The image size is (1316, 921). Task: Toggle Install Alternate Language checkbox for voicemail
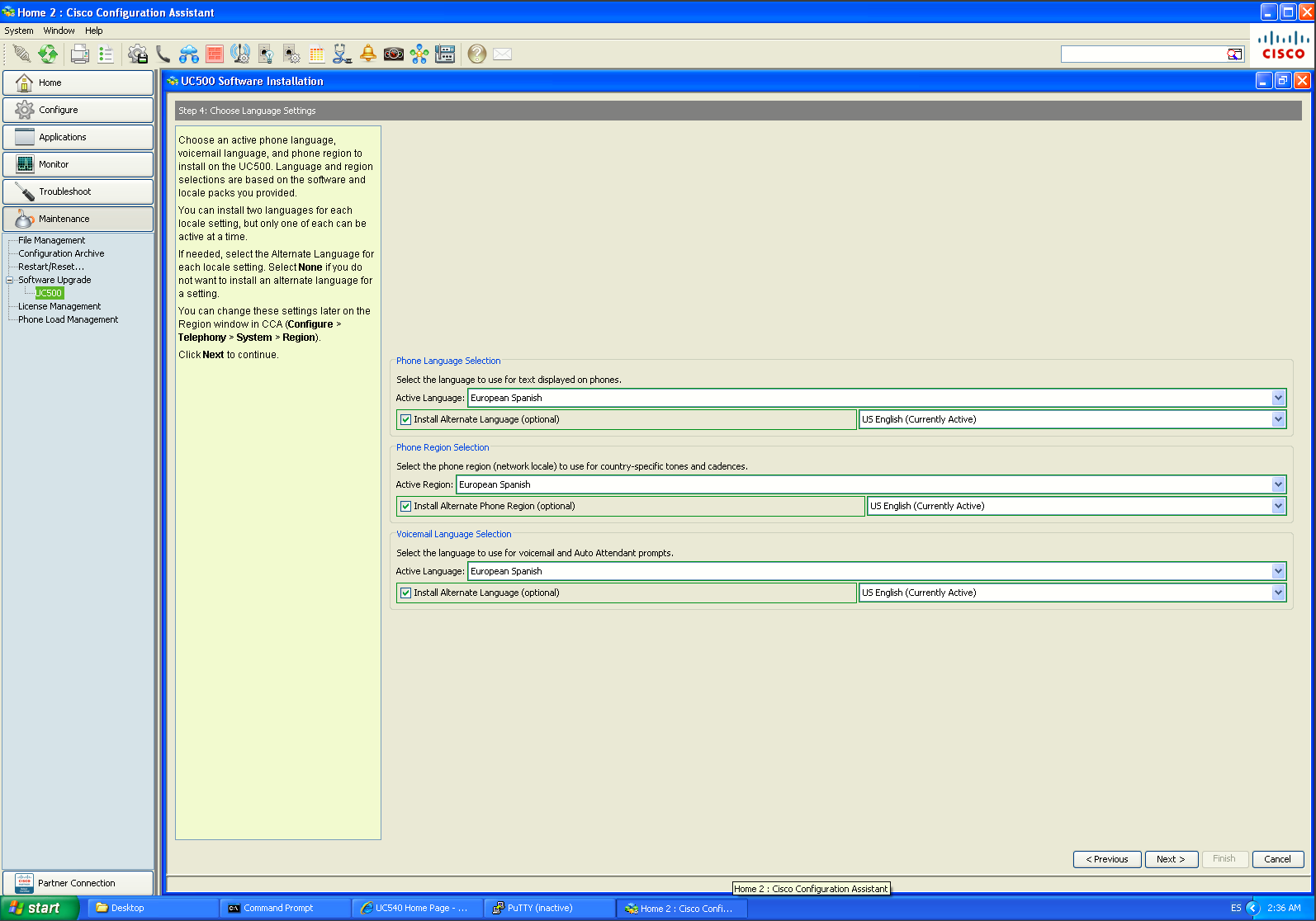(x=405, y=593)
